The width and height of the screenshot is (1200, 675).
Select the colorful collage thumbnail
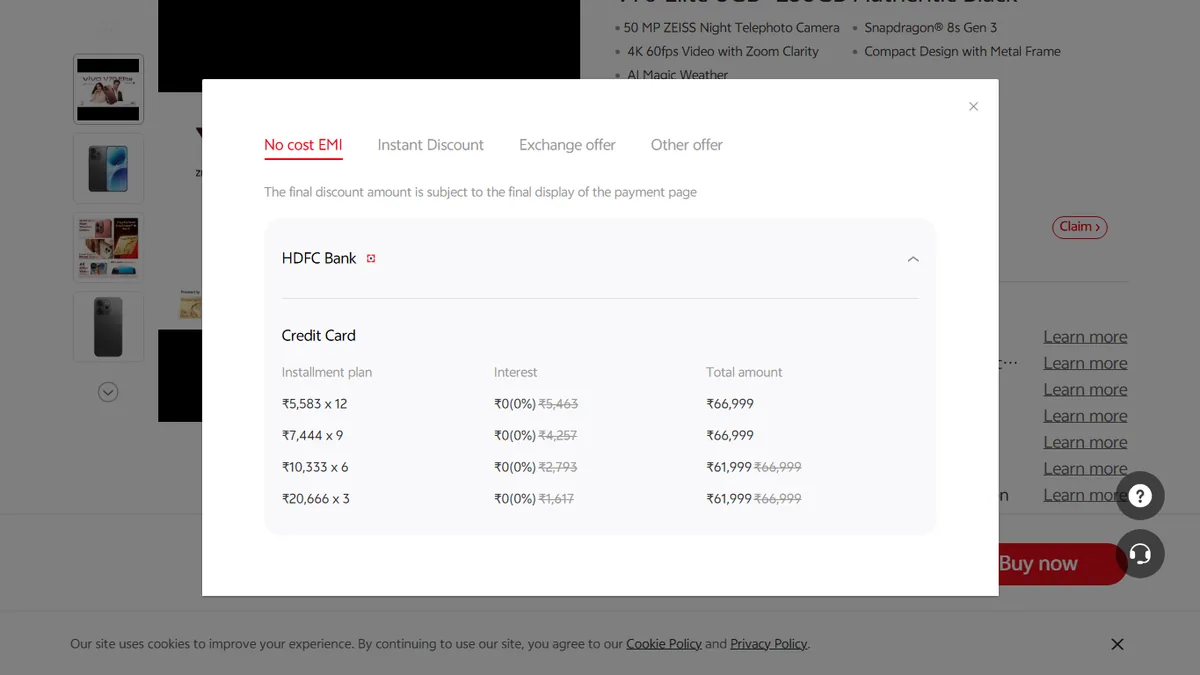pyautogui.click(x=108, y=248)
